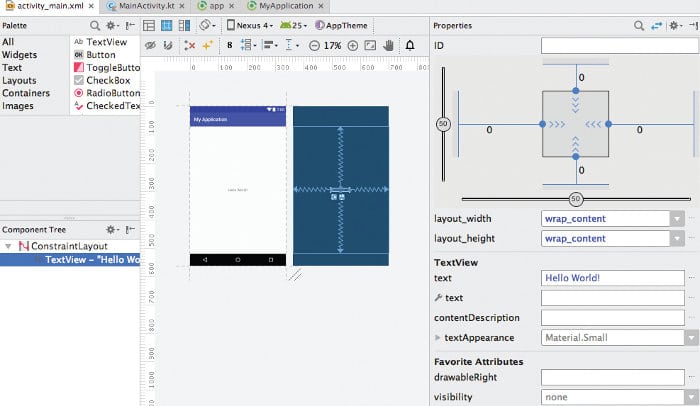Click the Clear All Constraints icon

pos(190,45)
